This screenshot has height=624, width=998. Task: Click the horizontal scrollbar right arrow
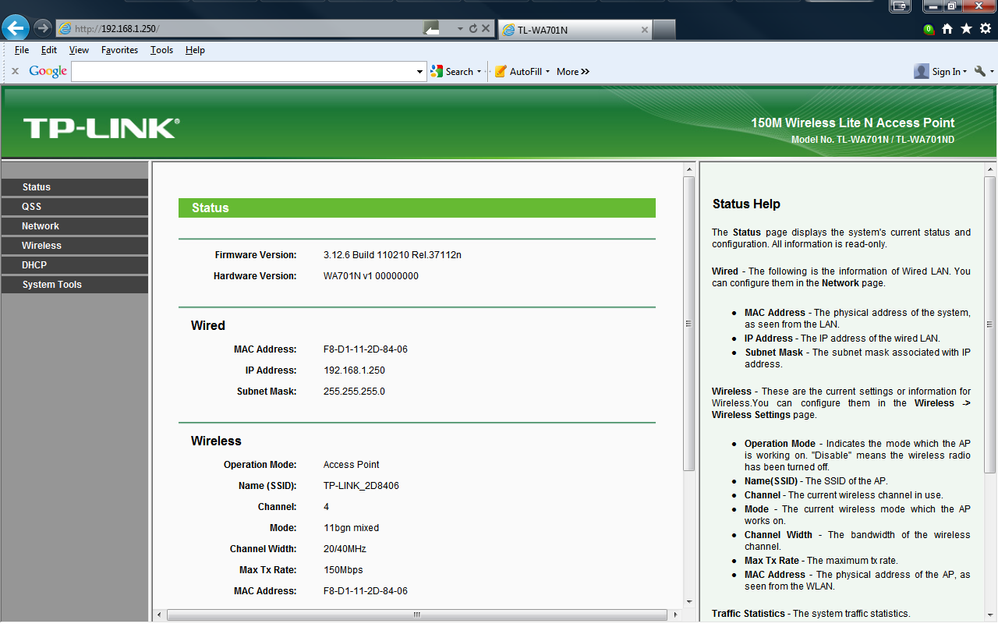pos(676,614)
